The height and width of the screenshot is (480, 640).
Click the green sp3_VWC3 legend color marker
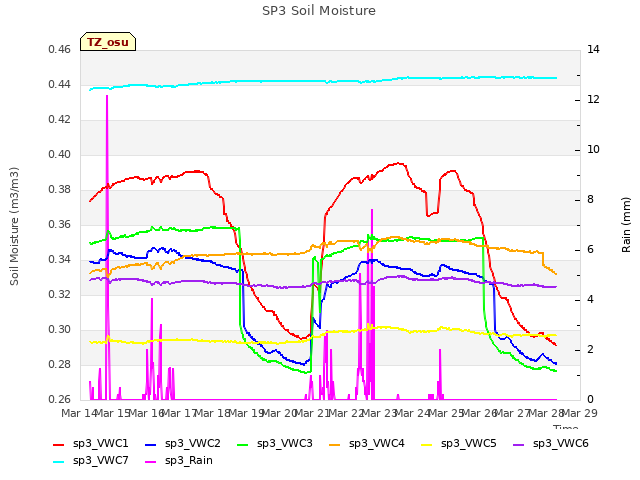pyautogui.click(x=243, y=445)
